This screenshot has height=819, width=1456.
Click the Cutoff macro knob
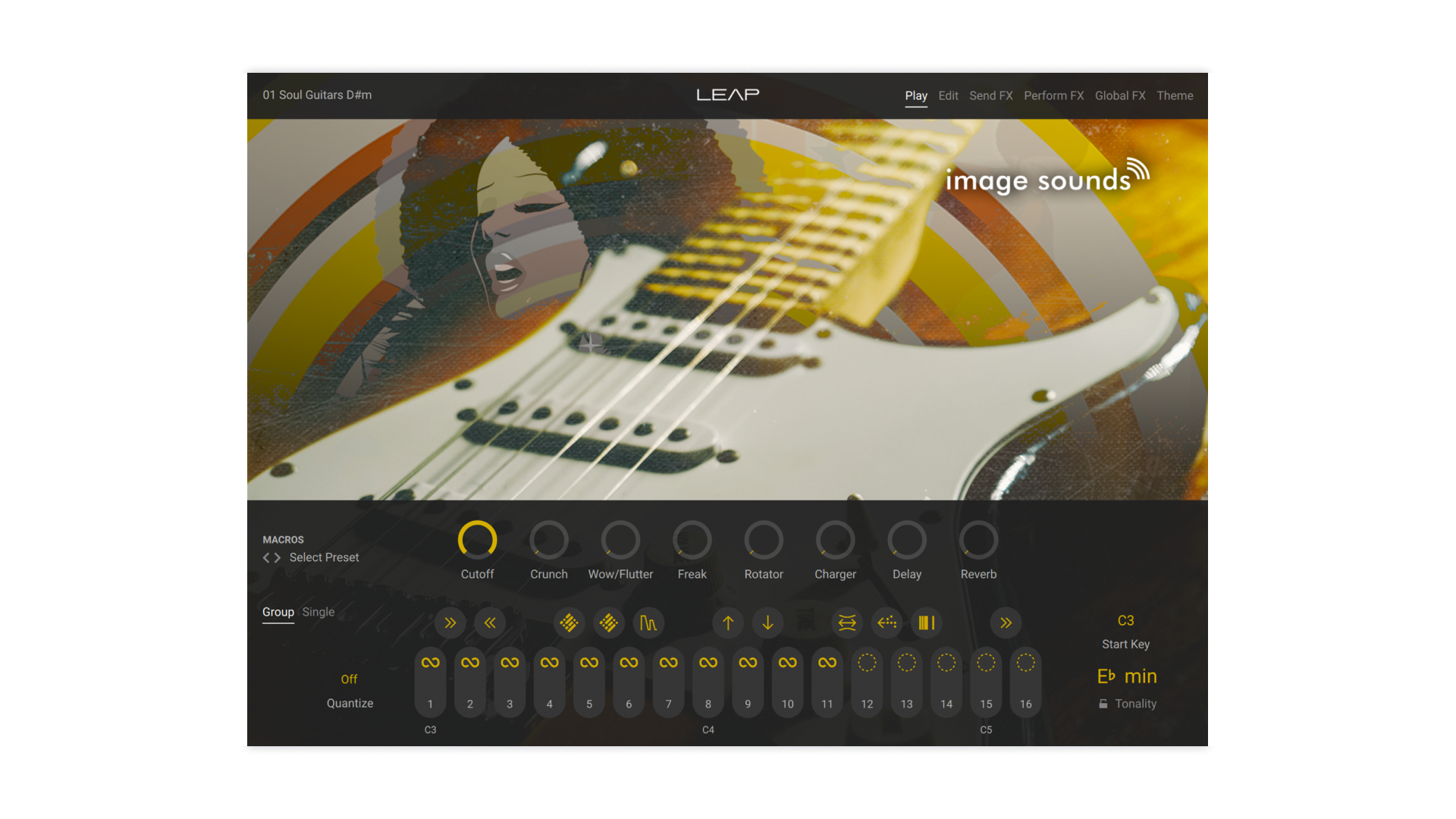pyautogui.click(x=478, y=541)
